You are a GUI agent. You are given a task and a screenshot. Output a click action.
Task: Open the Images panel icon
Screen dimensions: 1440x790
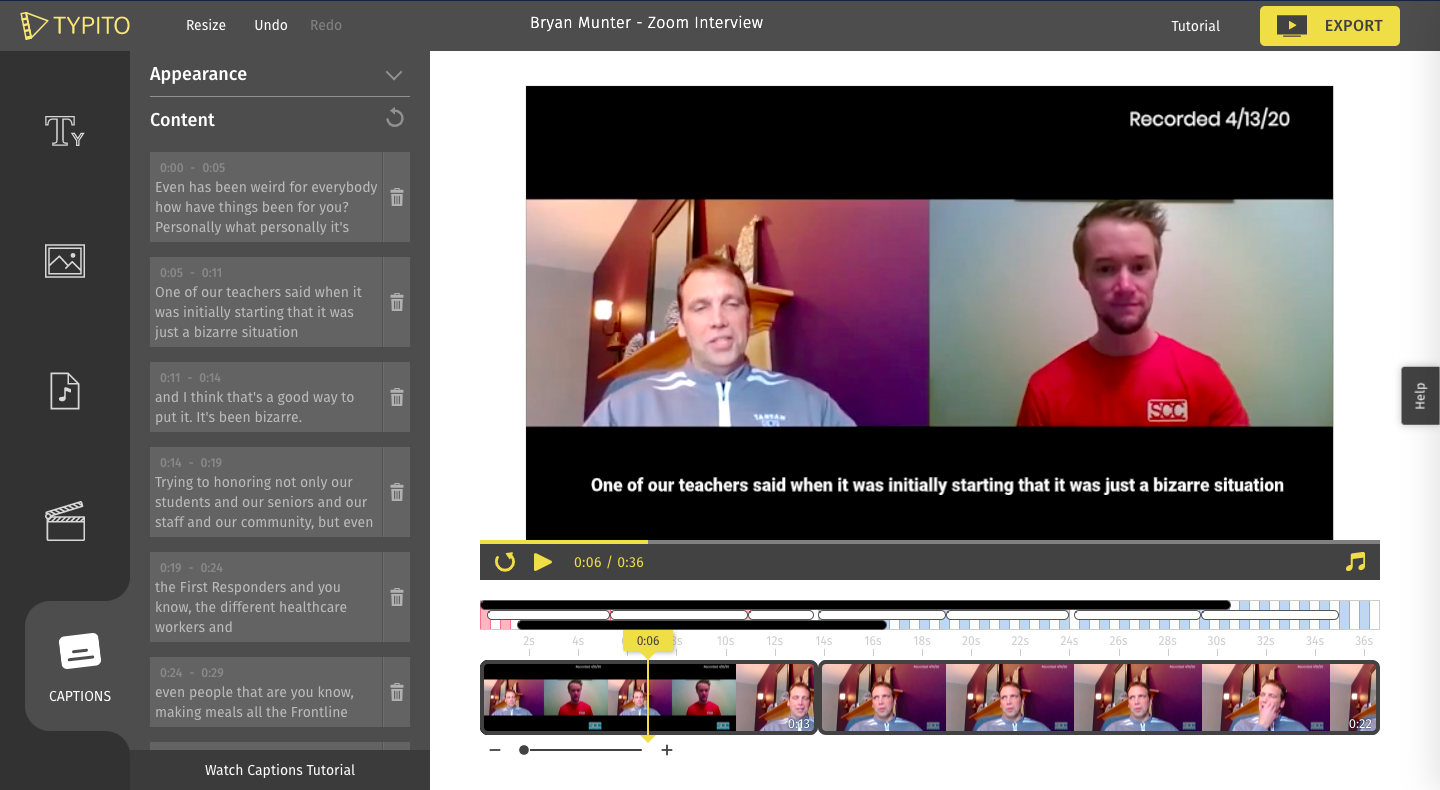[x=65, y=261]
